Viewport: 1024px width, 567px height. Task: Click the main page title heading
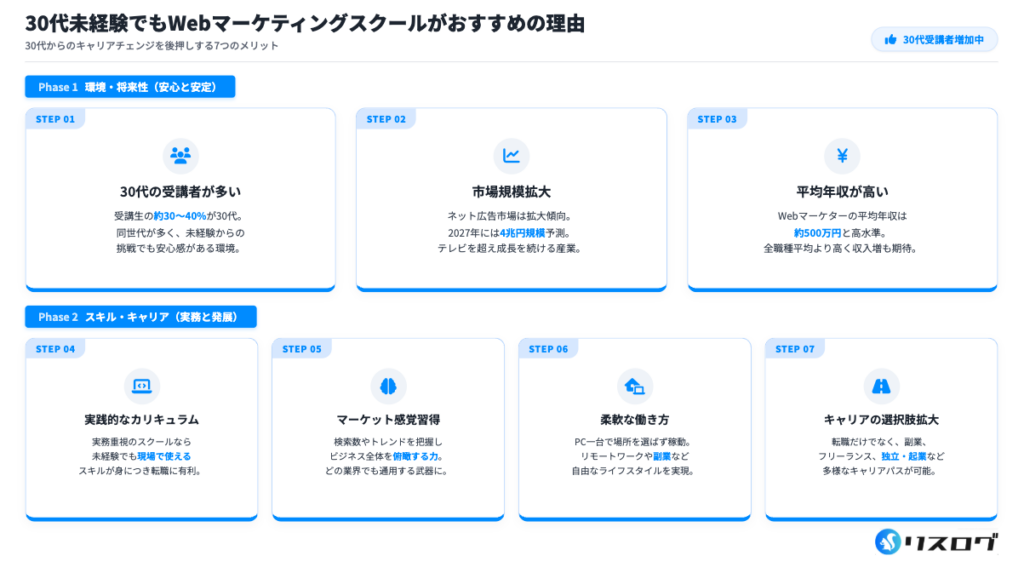[x=305, y=22]
